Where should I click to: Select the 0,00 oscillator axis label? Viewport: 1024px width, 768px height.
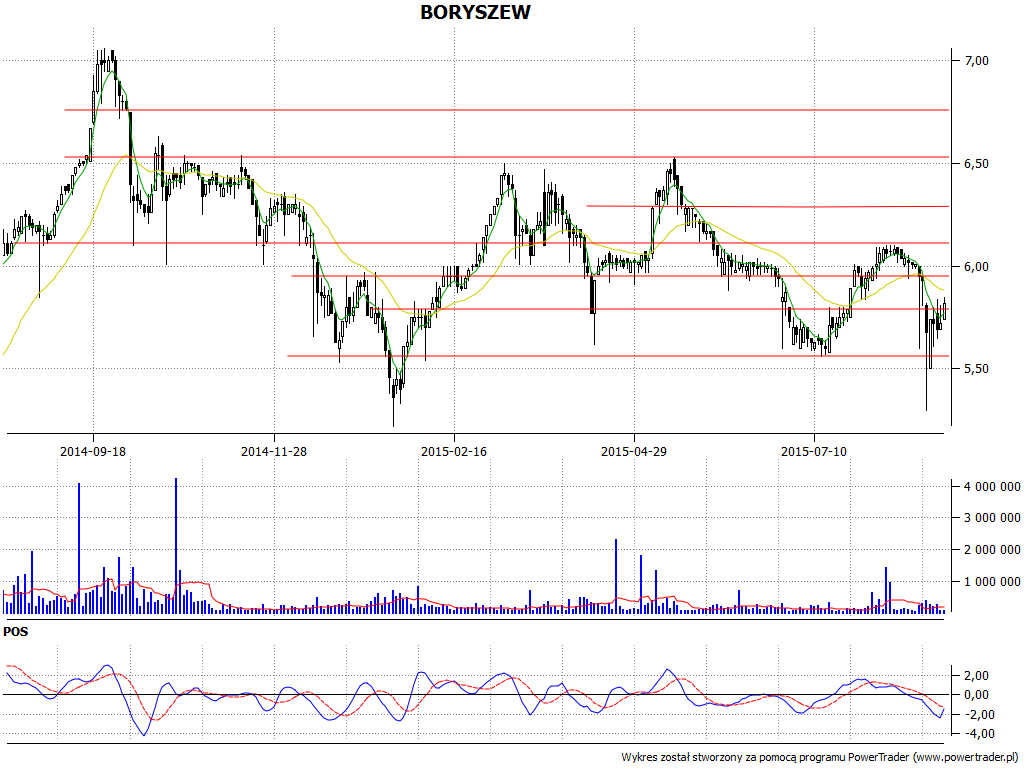[x=976, y=695]
